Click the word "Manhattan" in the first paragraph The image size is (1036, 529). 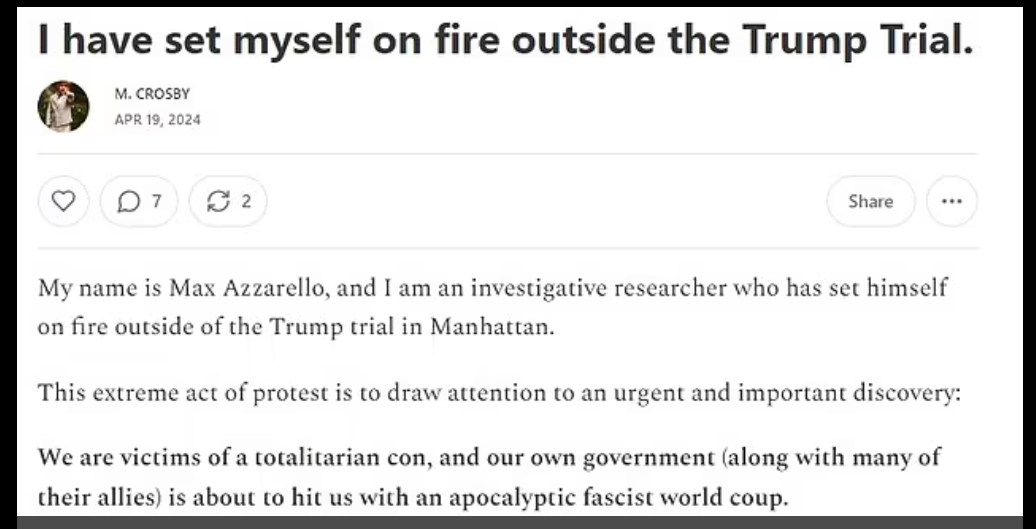[x=492, y=327]
